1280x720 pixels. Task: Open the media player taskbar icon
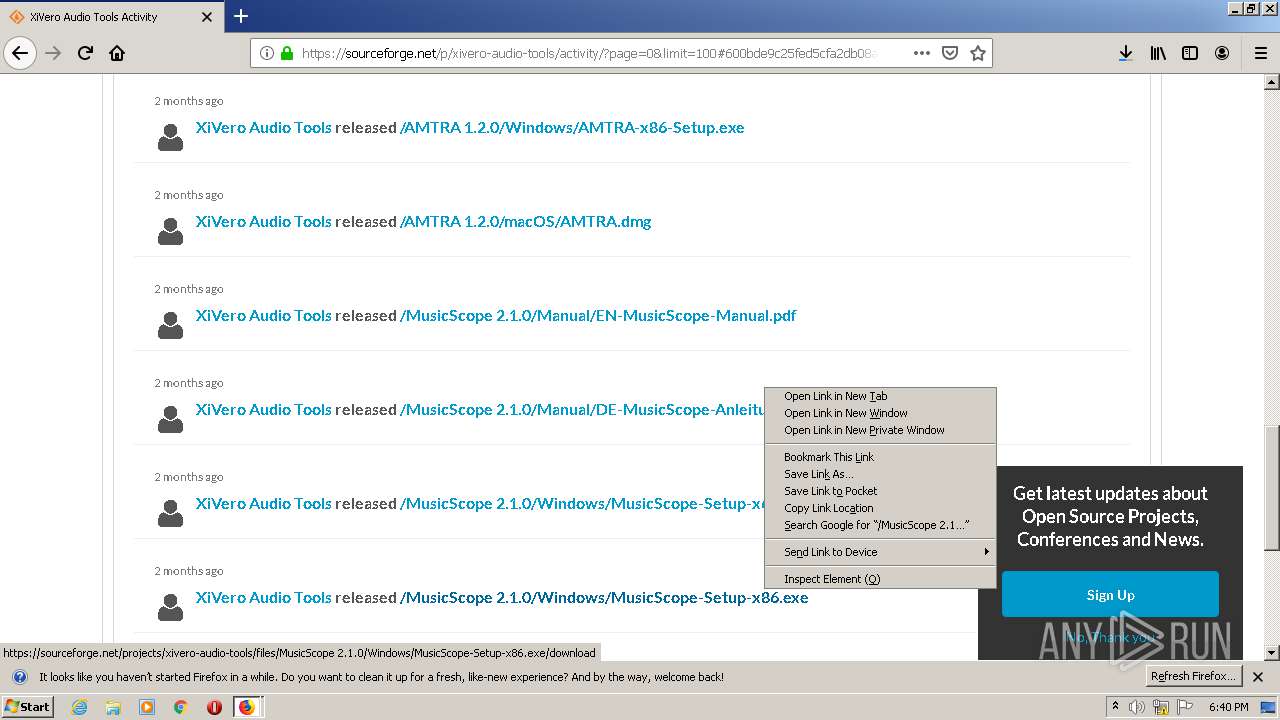point(147,707)
